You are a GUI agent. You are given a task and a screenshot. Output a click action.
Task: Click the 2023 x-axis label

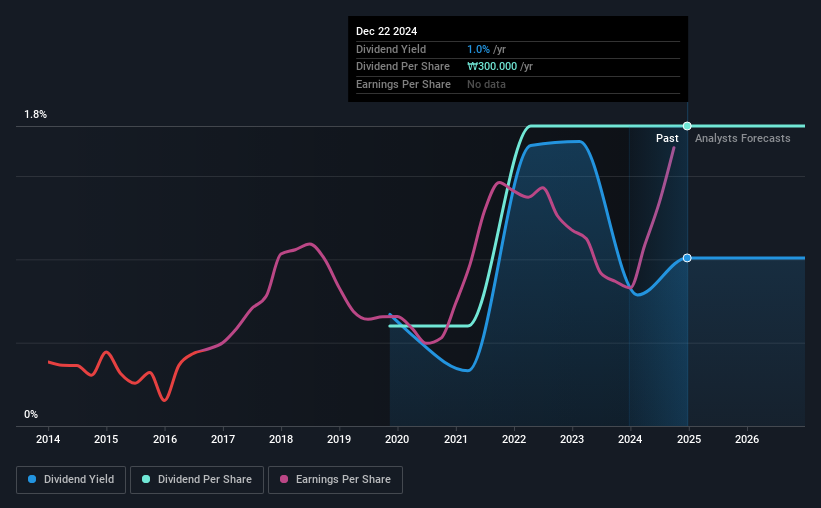[572, 439]
